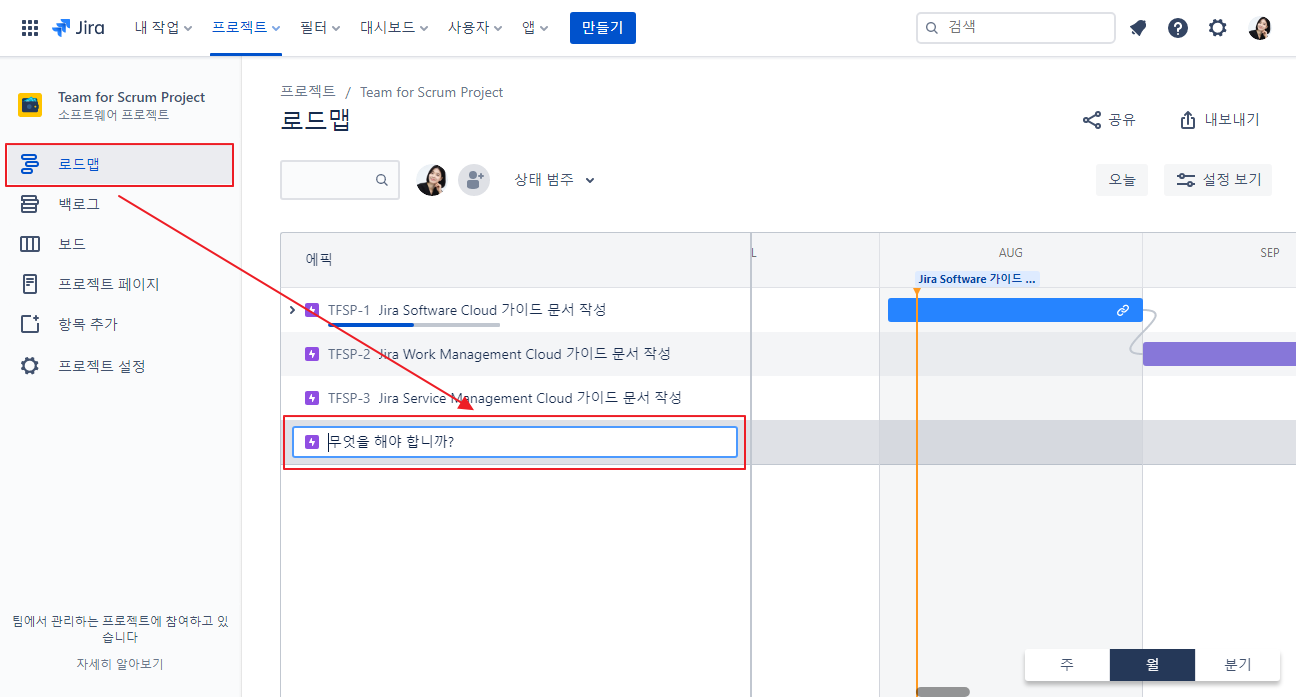Open the app switcher grid icon
The height and width of the screenshot is (697, 1296).
[x=30, y=28]
